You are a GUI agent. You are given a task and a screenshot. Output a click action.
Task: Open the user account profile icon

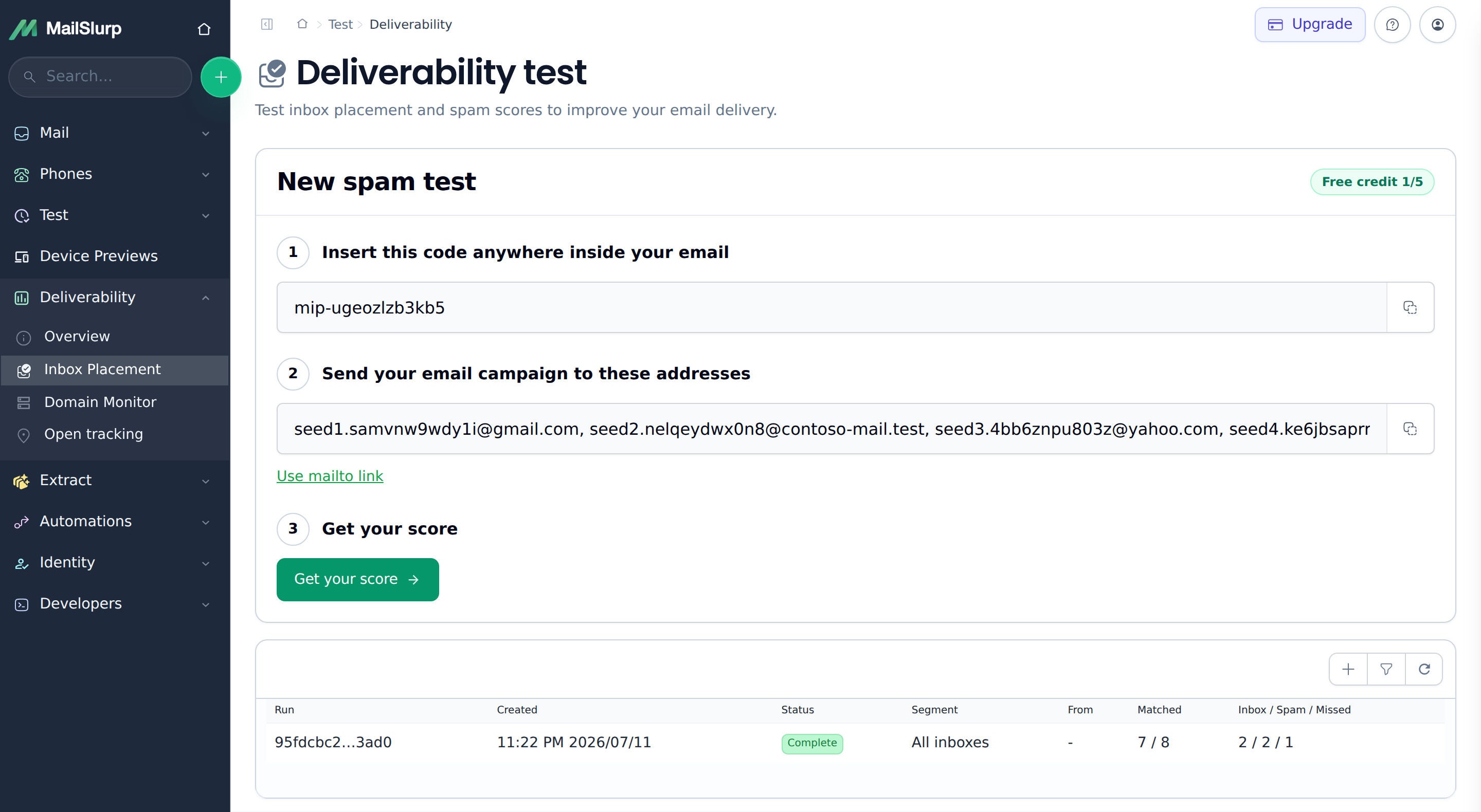pyautogui.click(x=1437, y=25)
